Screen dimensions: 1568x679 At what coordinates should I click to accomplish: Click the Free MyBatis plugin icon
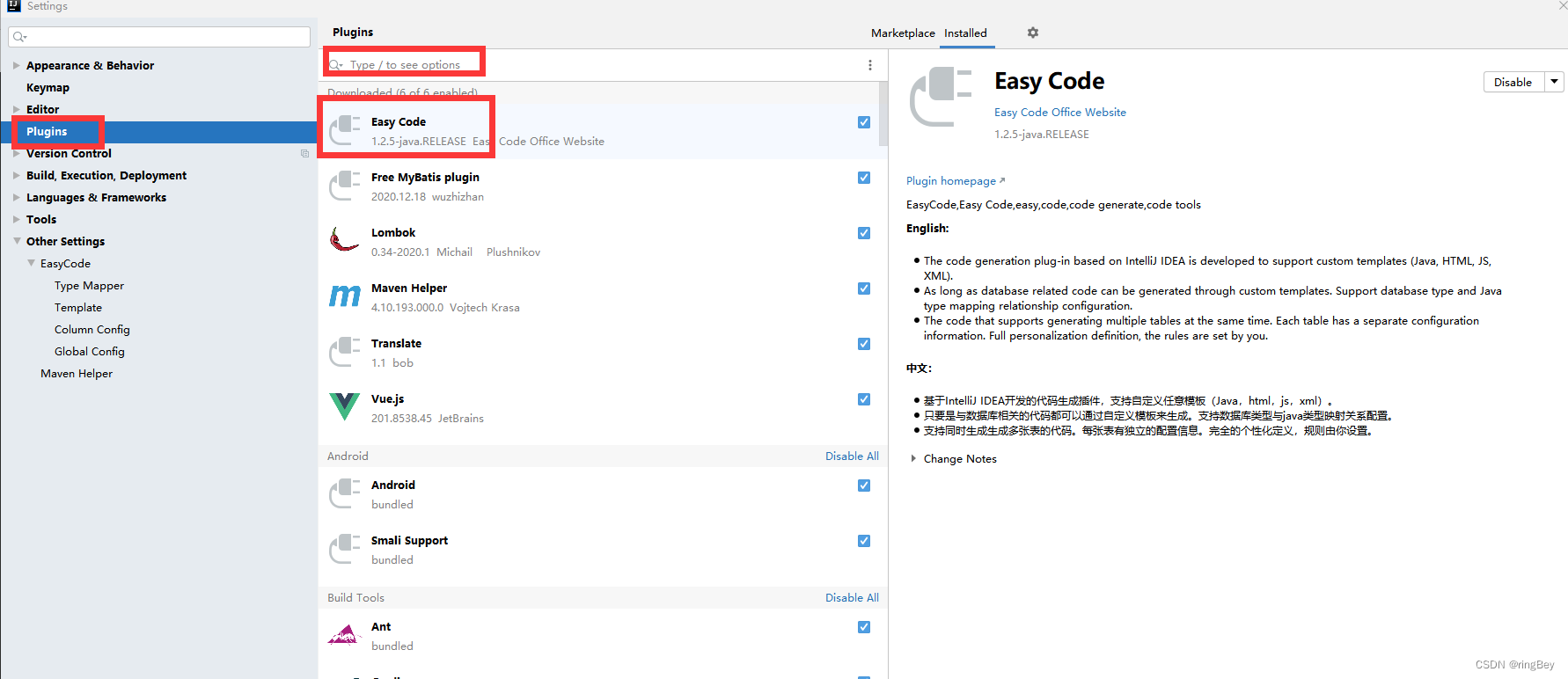pos(344,186)
